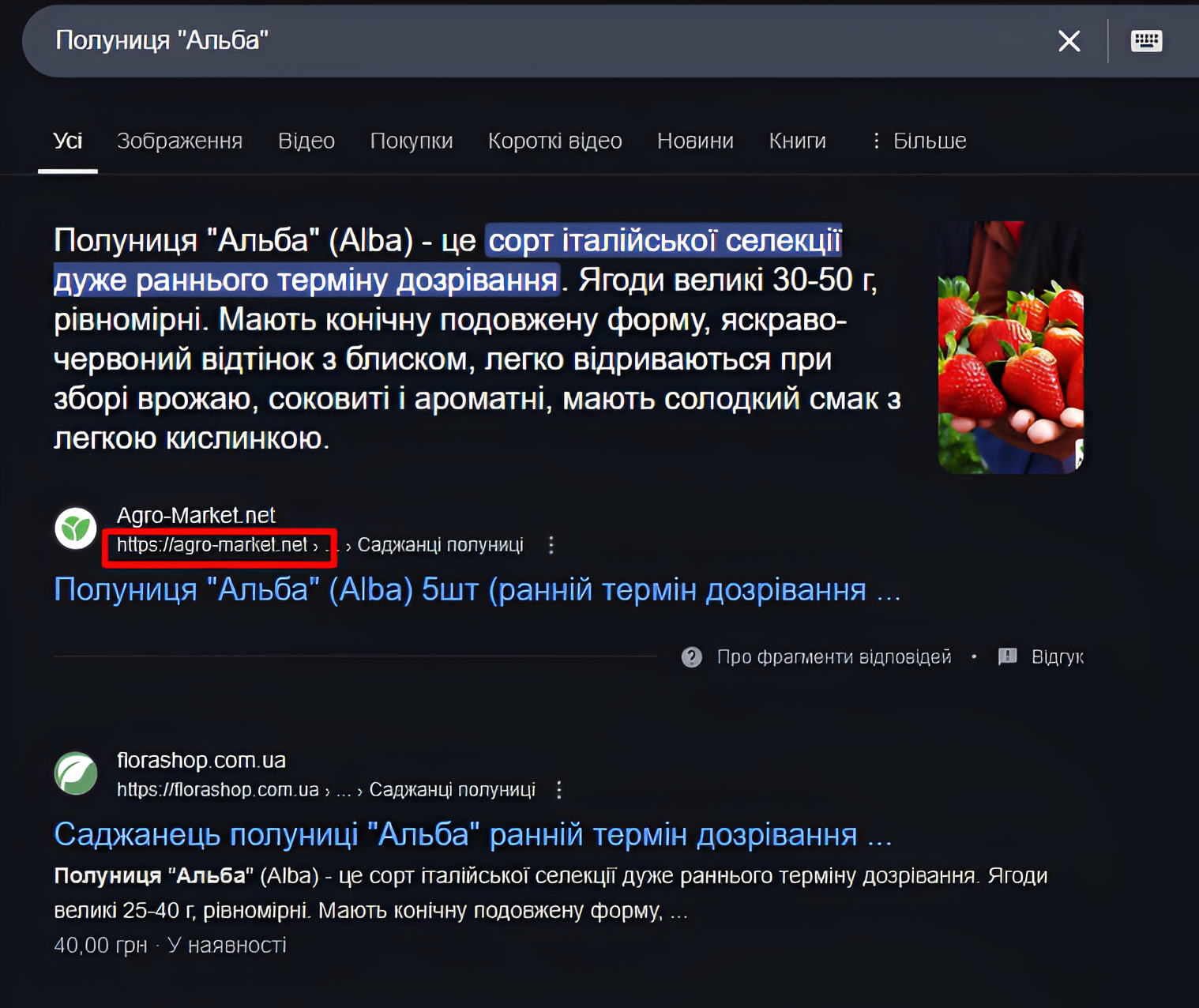Select the Усі tab
The height and width of the screenshot is (1008, 1199).
(68, 141)
